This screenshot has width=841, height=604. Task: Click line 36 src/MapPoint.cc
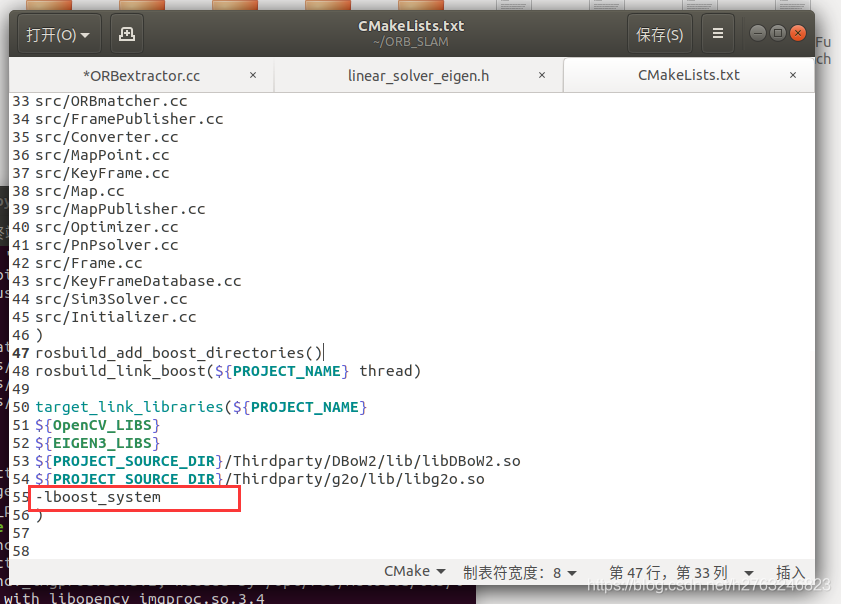tap(102, 155)
